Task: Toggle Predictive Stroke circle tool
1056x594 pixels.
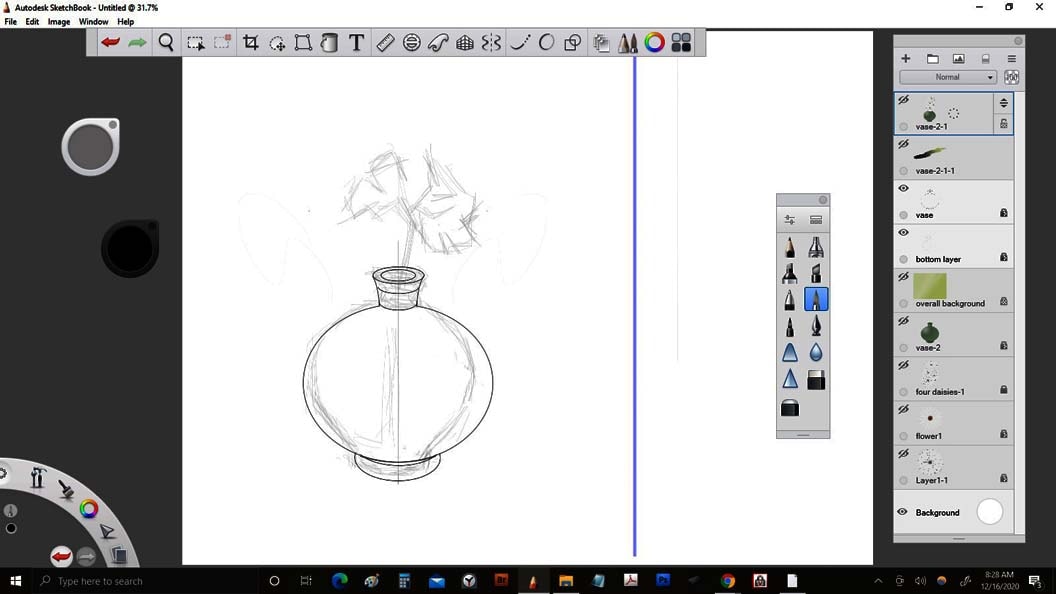Action: pos(546,42)
